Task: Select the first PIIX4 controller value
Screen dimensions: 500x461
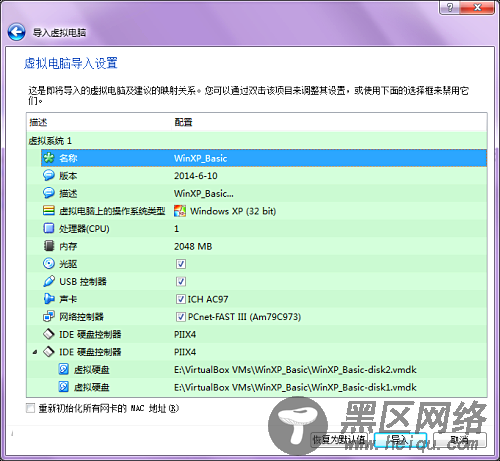Action: coord(185,334)
